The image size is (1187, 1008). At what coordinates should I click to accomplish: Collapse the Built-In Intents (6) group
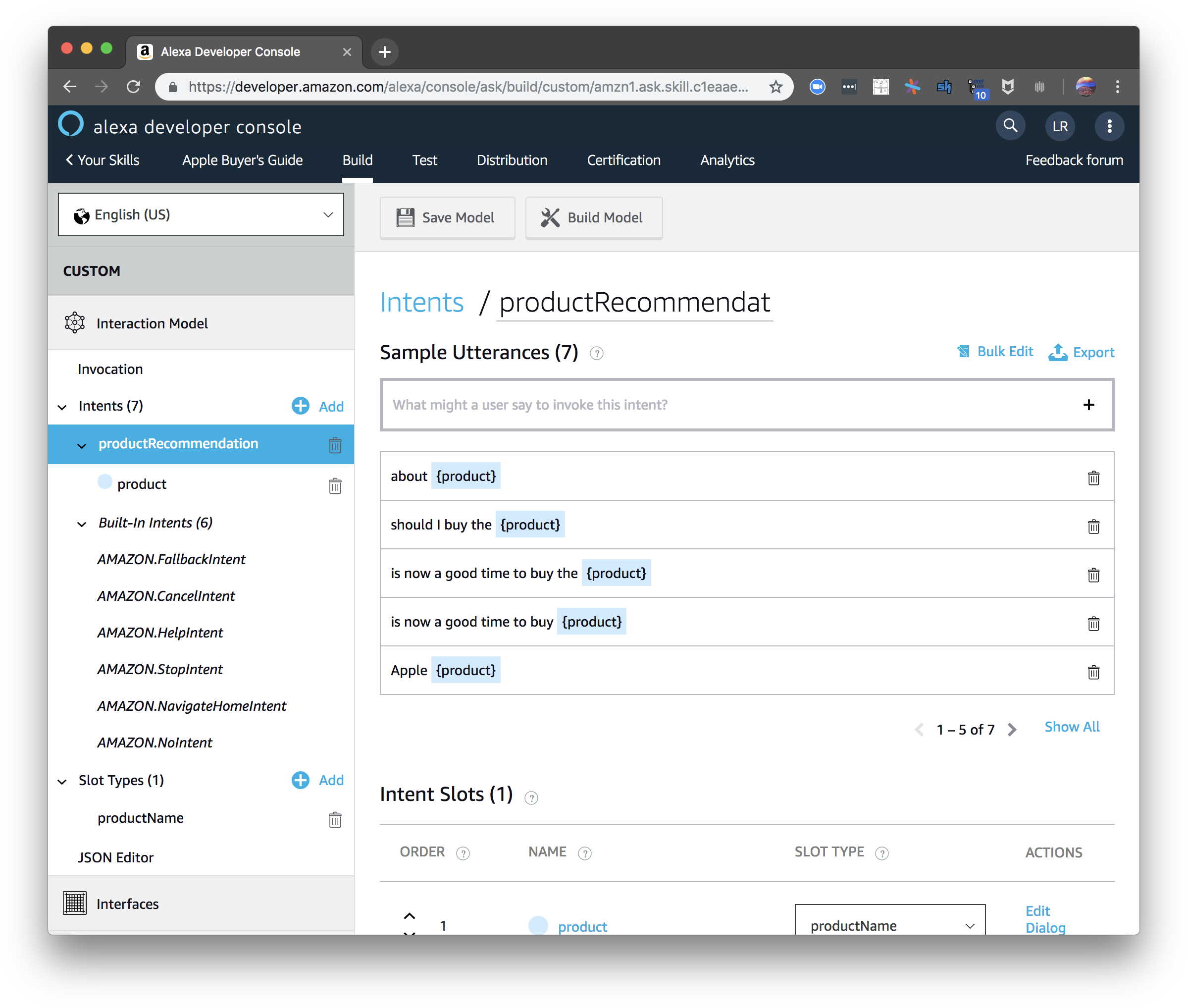point(82,525)
